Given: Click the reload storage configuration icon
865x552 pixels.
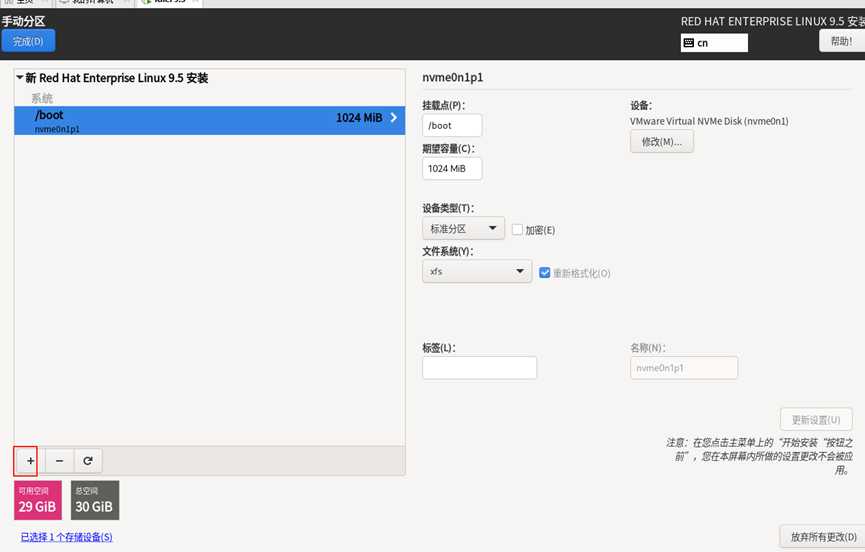Looking at the screenshot, I should pyautogui.click(x=88, y=461).
